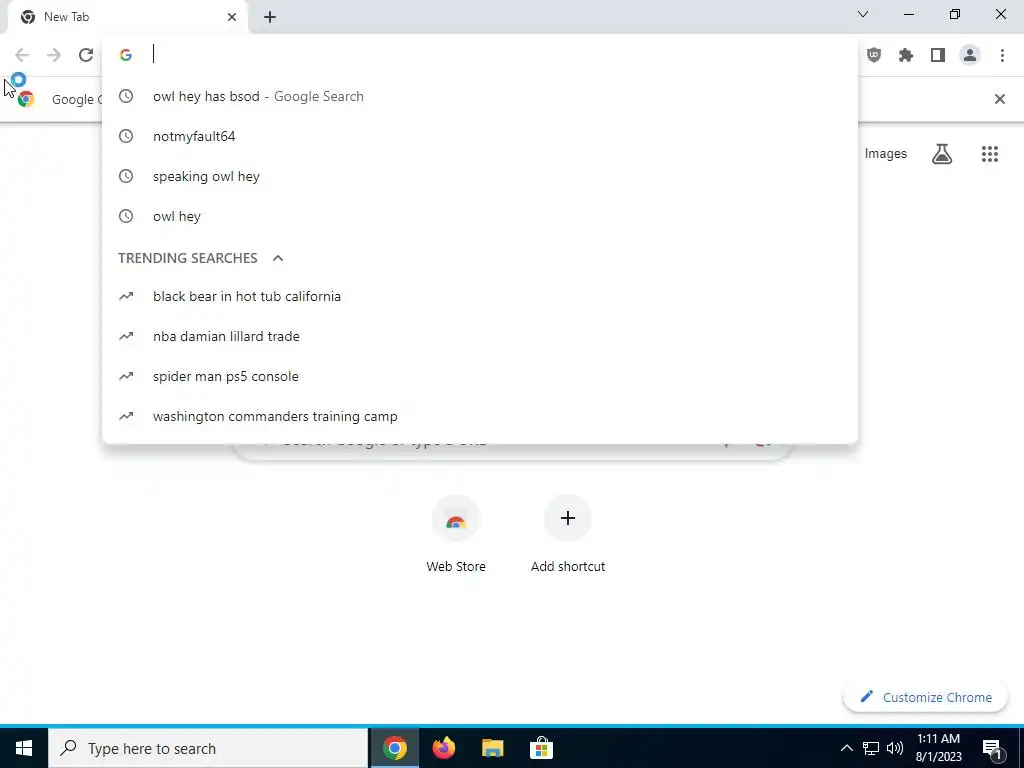This screenshot has height=768, width=1024.
Task: Open the taskbar clock and date
Action: [938, 748]
